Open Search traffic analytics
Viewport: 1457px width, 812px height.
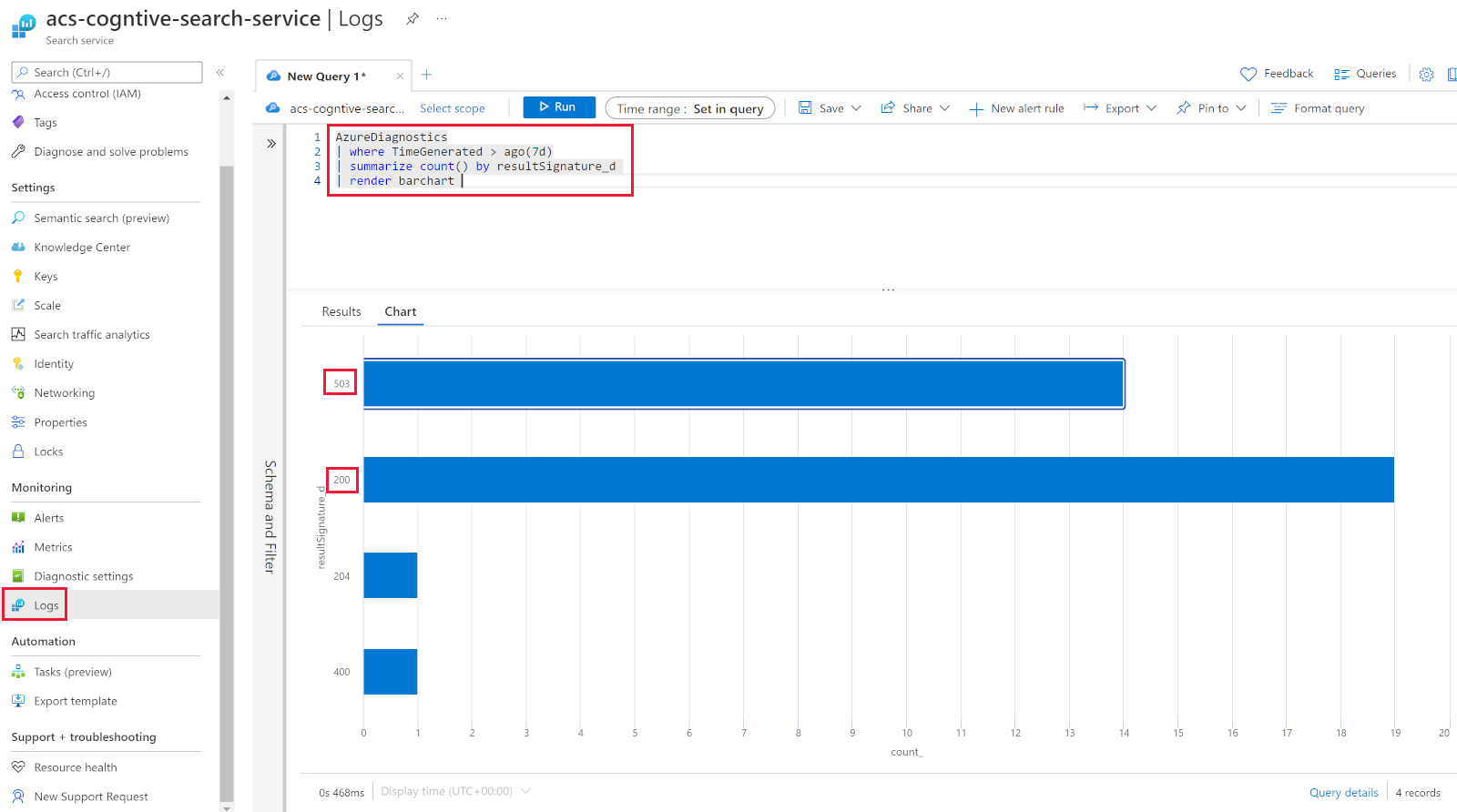92,335
